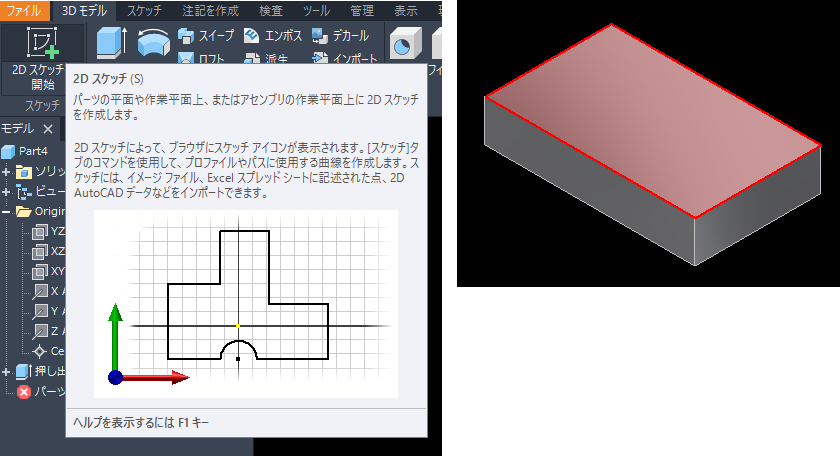Image resolution: width=840 pixels, height=456 pixels.
Task: Open the ファイル file menu
Action: coord(25,11)
